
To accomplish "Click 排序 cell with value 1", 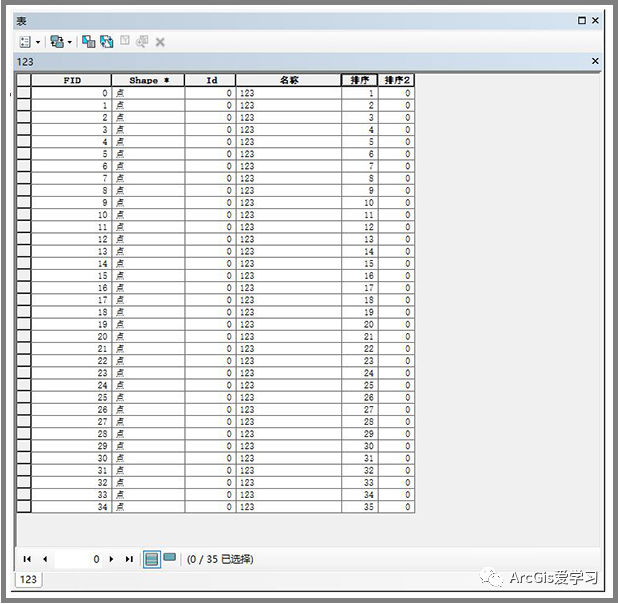I will 359,93.
